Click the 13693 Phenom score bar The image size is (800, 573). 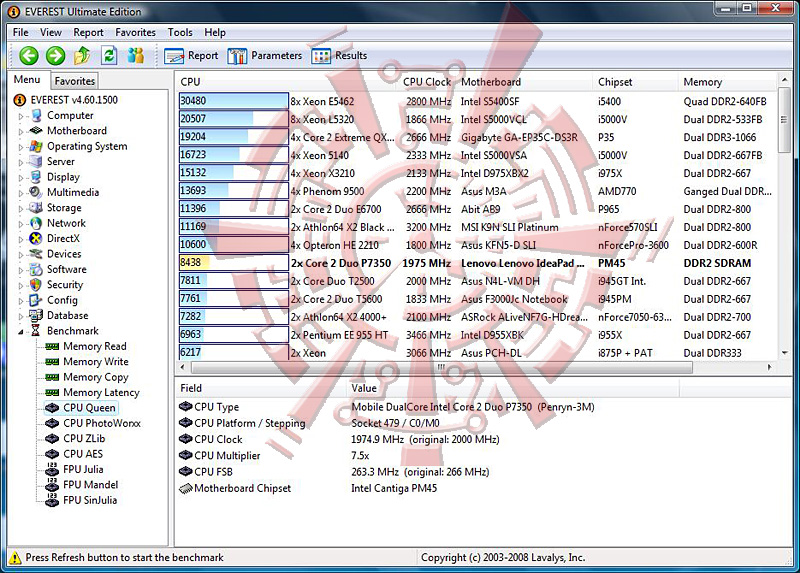(x=234, y=191)
